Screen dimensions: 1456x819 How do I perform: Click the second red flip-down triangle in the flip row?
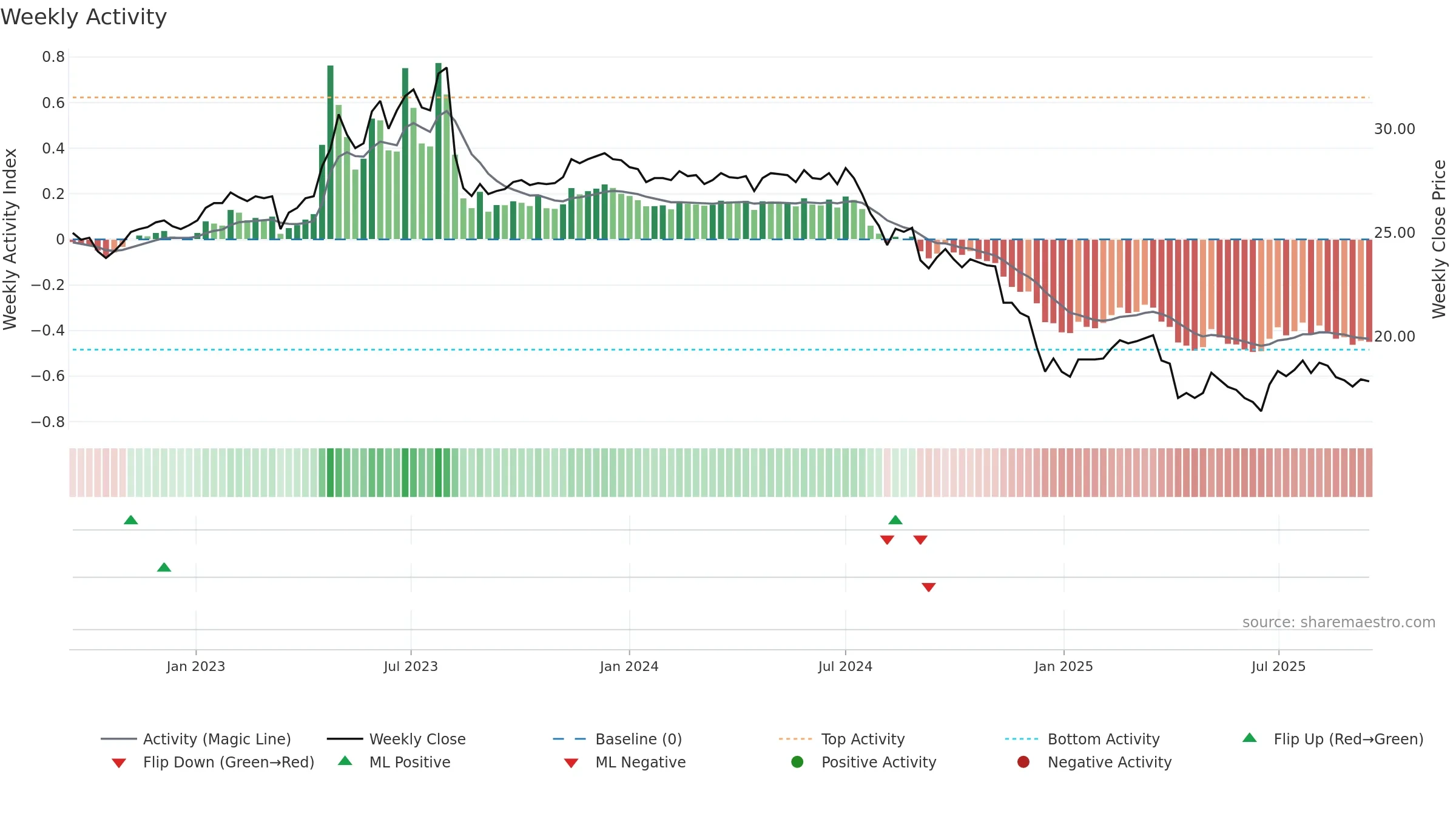click(x=920, y=540)
